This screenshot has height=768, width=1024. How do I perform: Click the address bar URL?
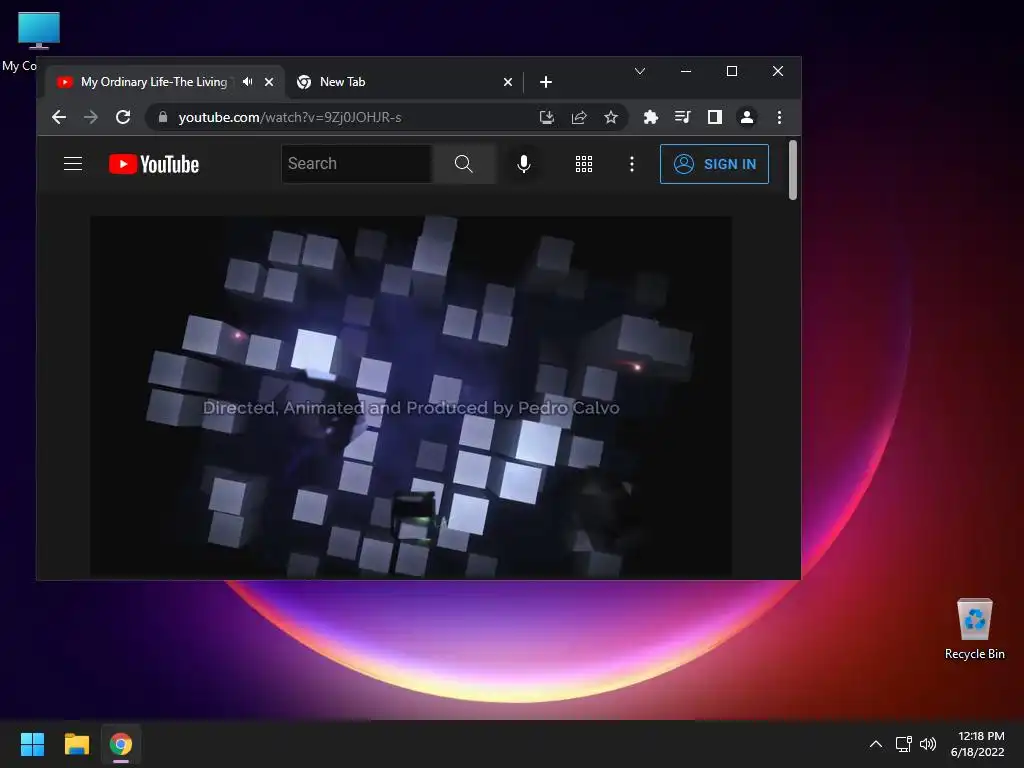290,118
